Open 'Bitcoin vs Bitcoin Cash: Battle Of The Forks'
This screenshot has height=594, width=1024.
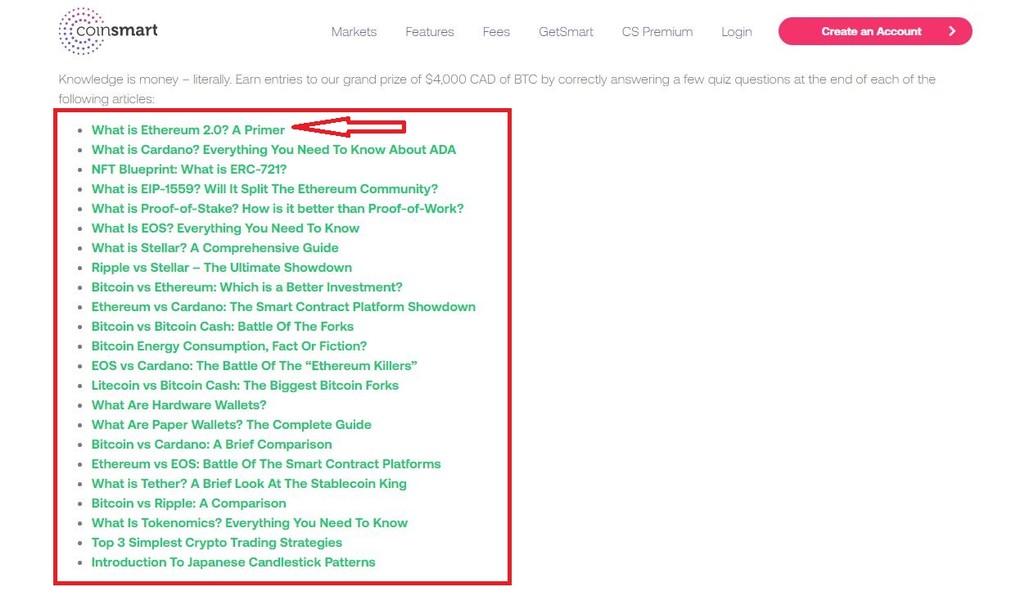click(x=223, y=326)
